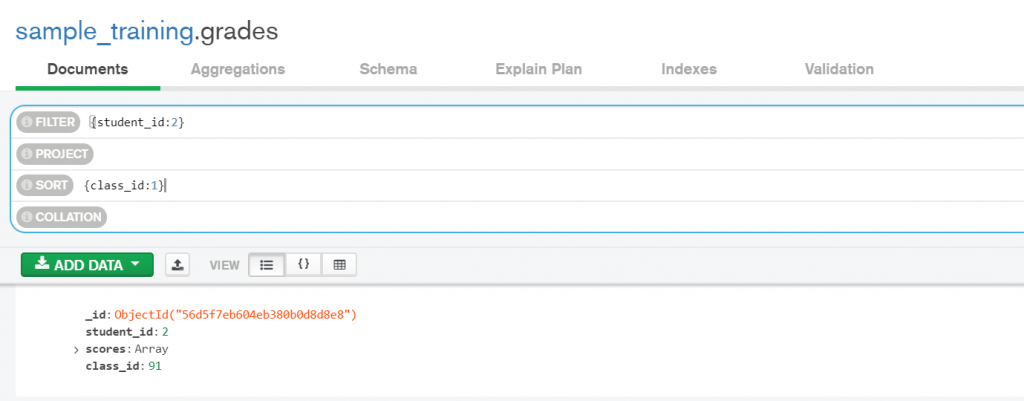Select the Validation tab
This screenshot has height=401, width=1024.
[839, 69]
